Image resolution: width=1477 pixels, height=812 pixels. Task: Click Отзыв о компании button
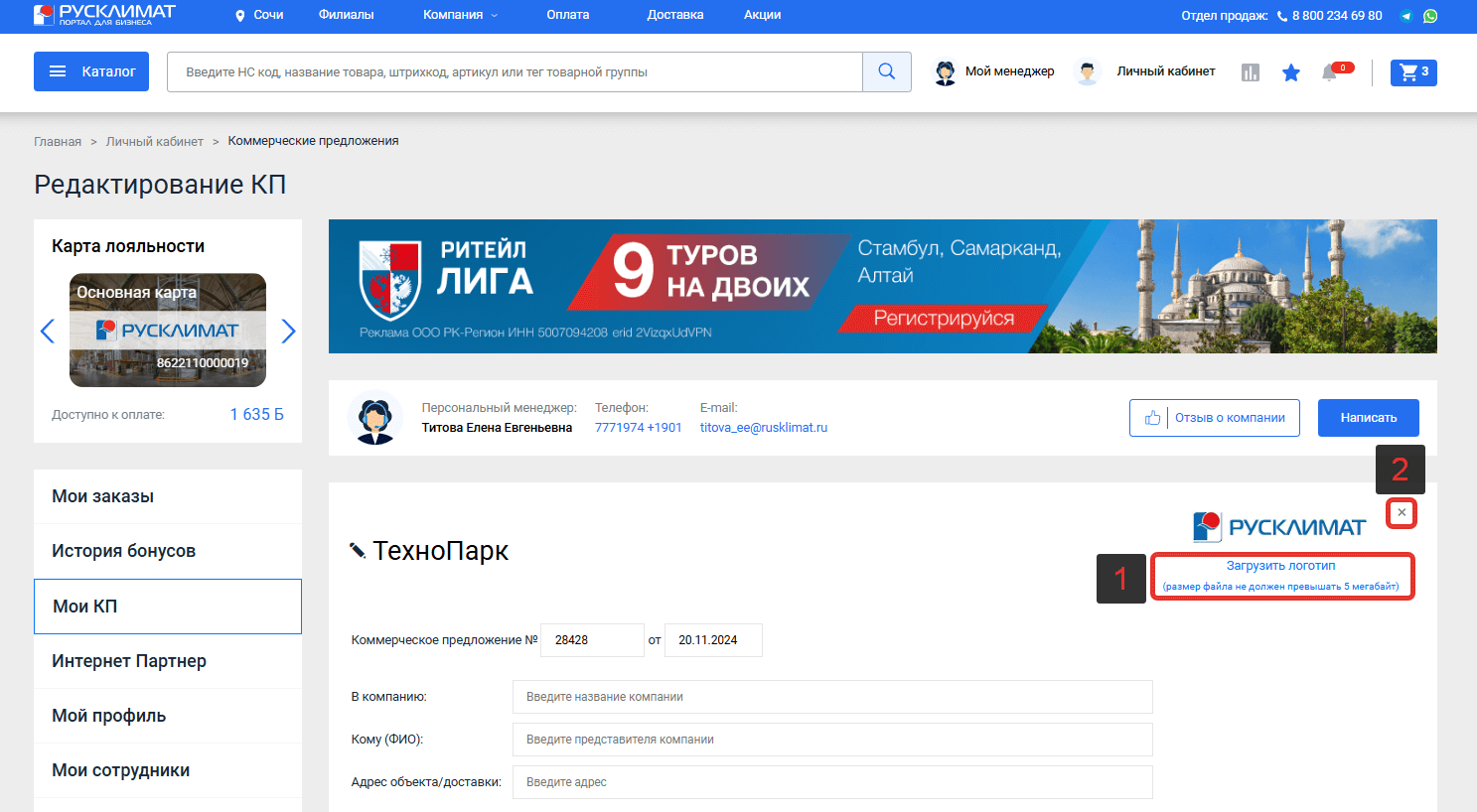point(1215,418)
